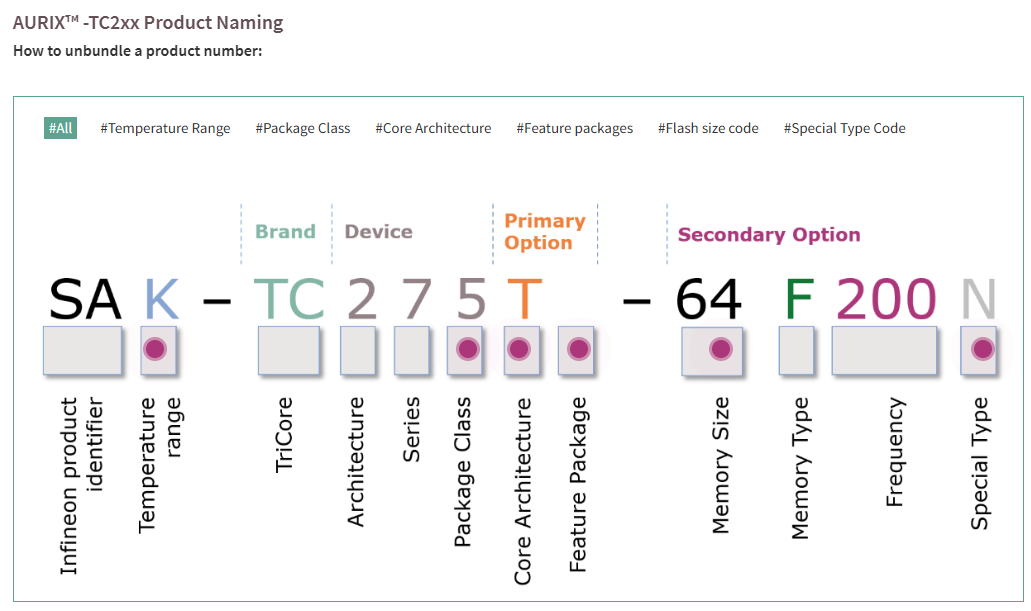Image resolution: width=1031 pixels, height=611 pixels.
Task: Click the Package Class hotspot dot
Action: [468, 349]
